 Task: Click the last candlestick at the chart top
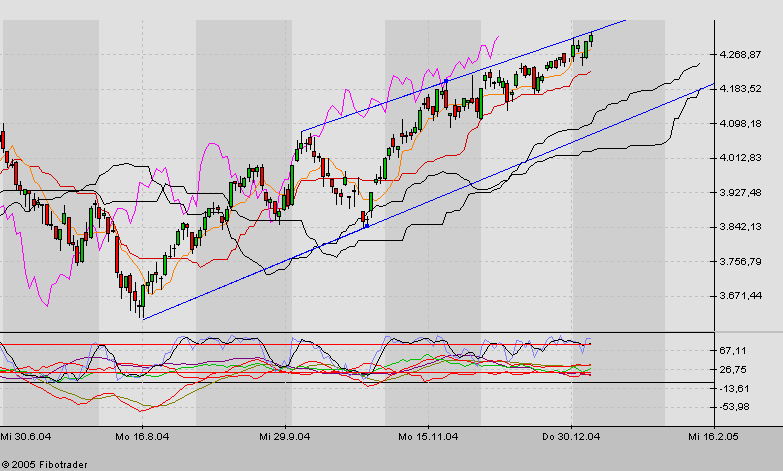[x=591, y=39]
